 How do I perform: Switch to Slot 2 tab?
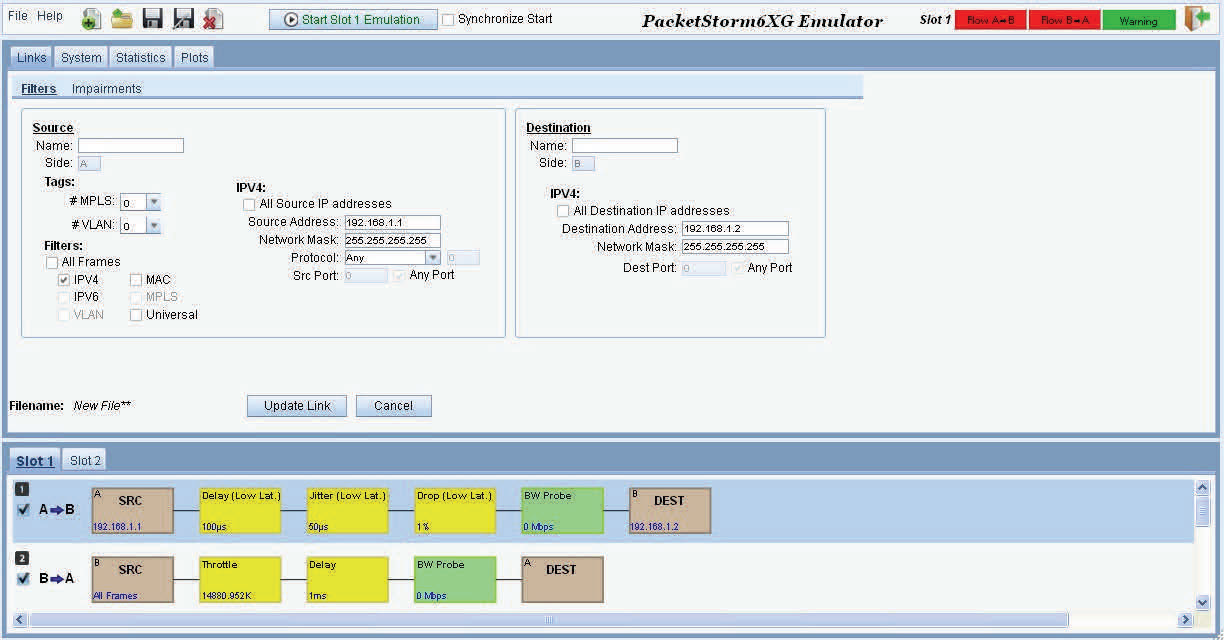(85, 461)
